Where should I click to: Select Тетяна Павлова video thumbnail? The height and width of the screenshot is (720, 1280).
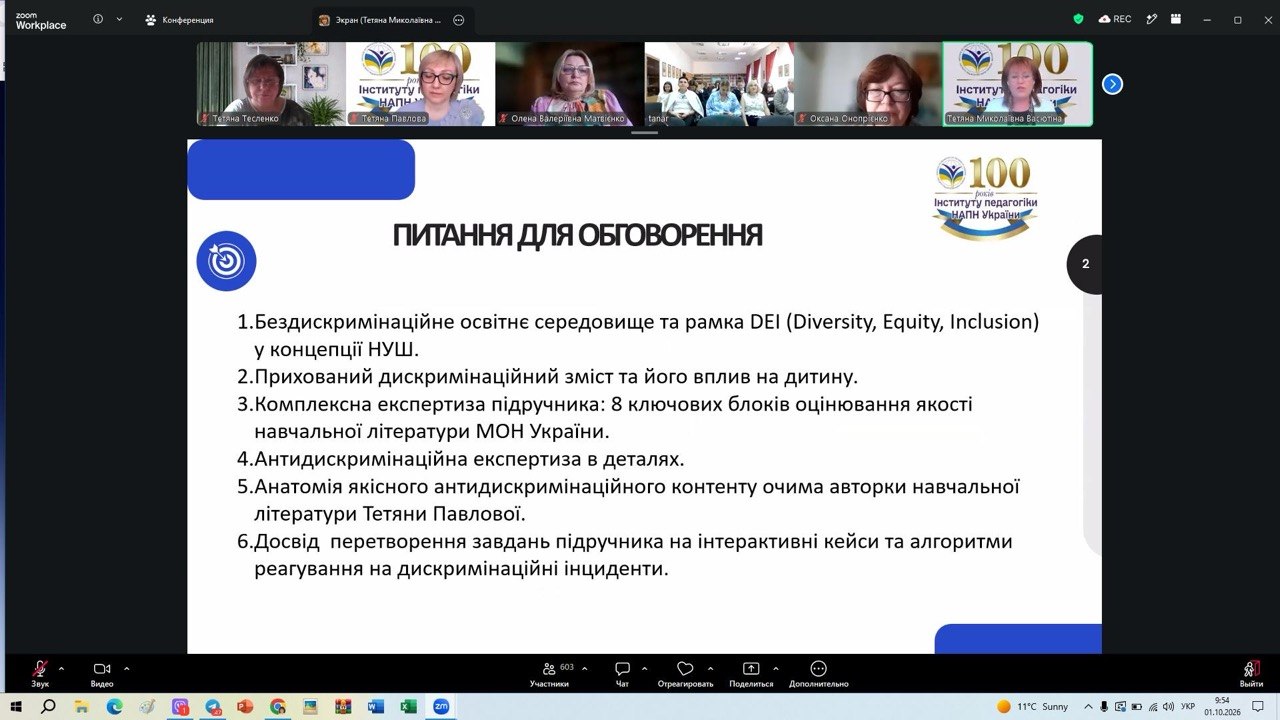click(x=420, y=84)
